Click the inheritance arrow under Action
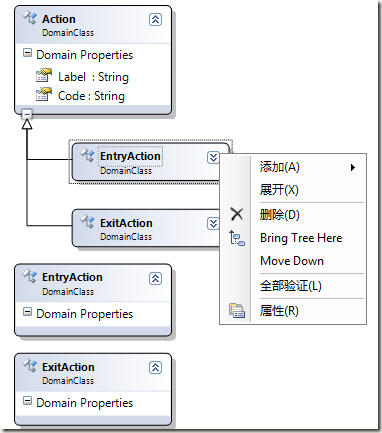The height and width of the screenshot is (433, 382). (27, 124)
